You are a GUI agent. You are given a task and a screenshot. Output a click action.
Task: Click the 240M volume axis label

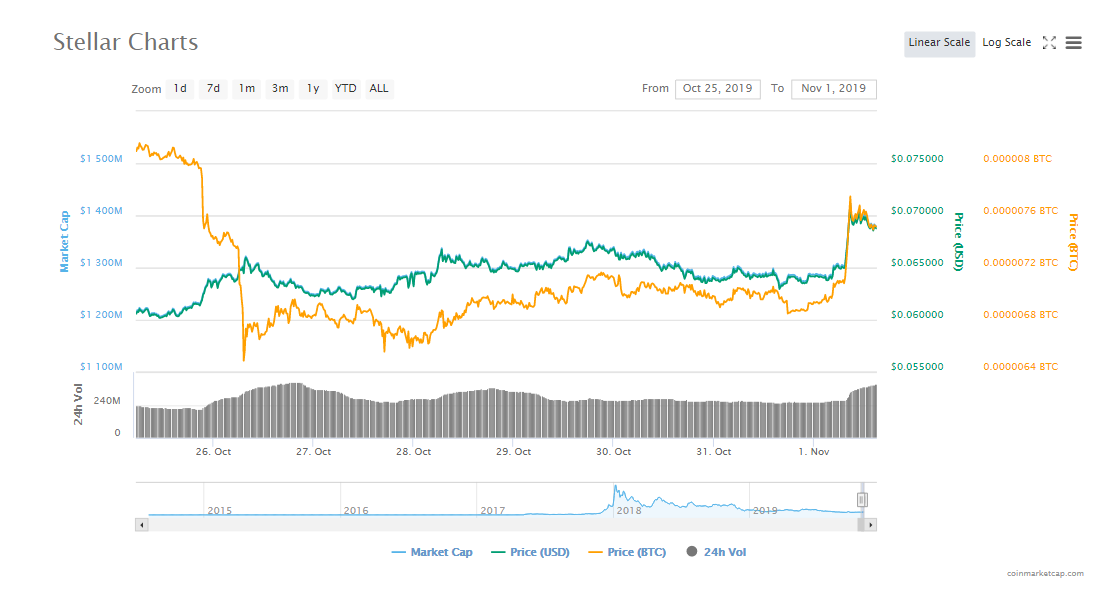(107, 401)
